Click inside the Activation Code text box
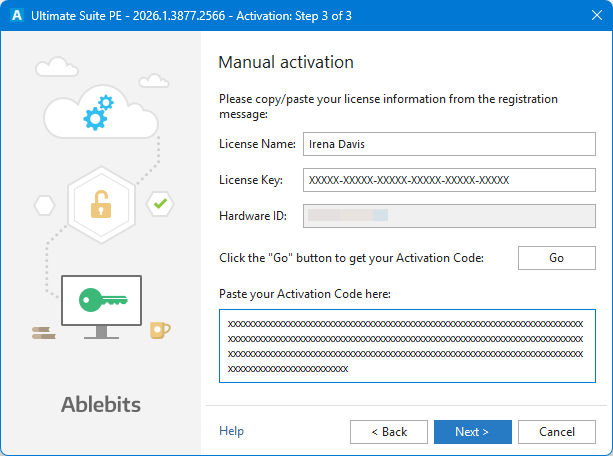Screen dimensions: 613x456 [407, 346]
